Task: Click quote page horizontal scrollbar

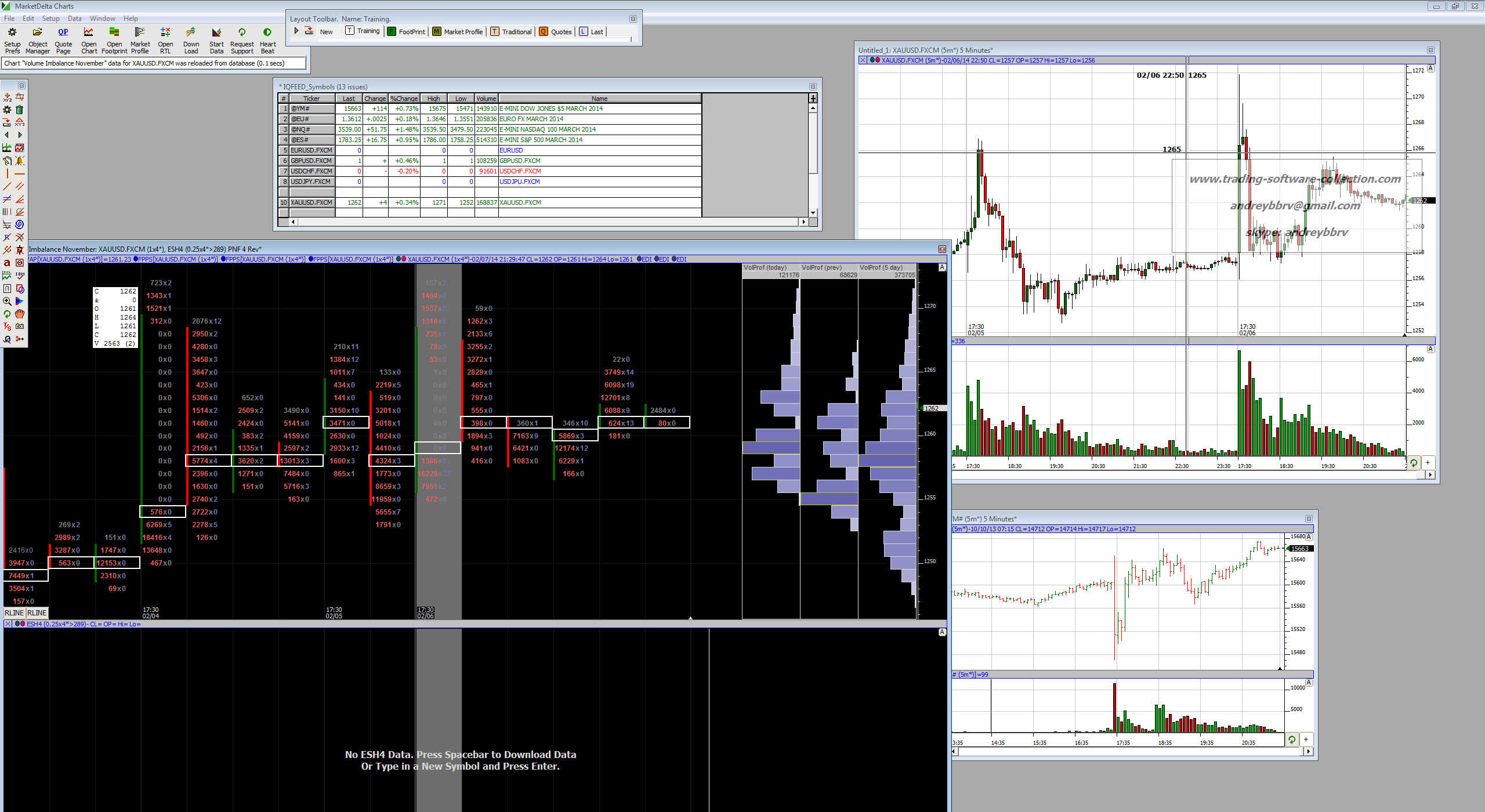Action: [x=548, y=222]
